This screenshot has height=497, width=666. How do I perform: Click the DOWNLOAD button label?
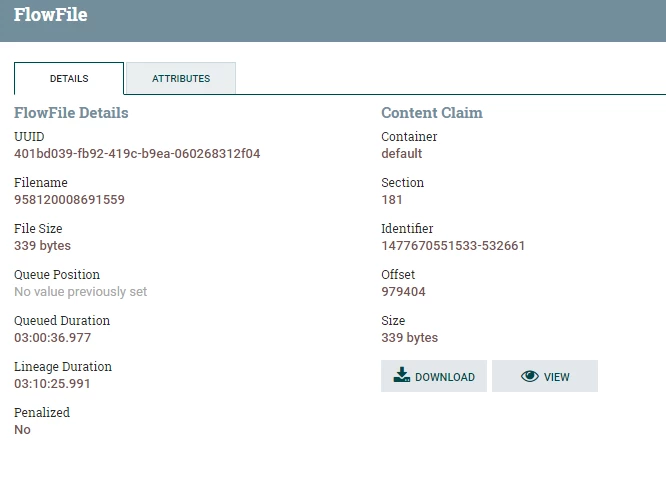coord(445,377)
